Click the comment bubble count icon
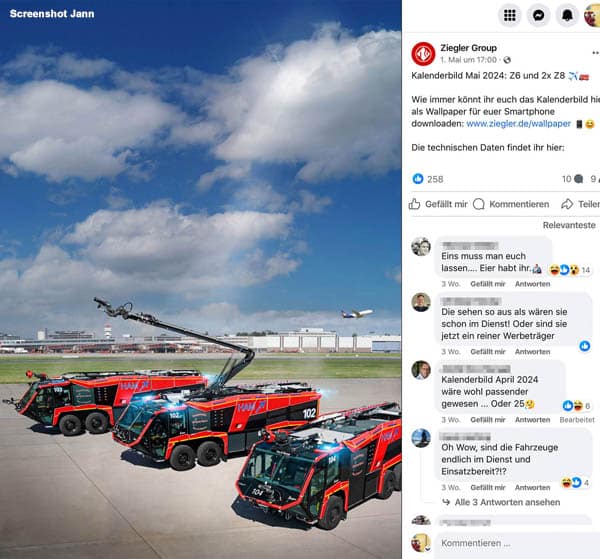 click(579, 179)
